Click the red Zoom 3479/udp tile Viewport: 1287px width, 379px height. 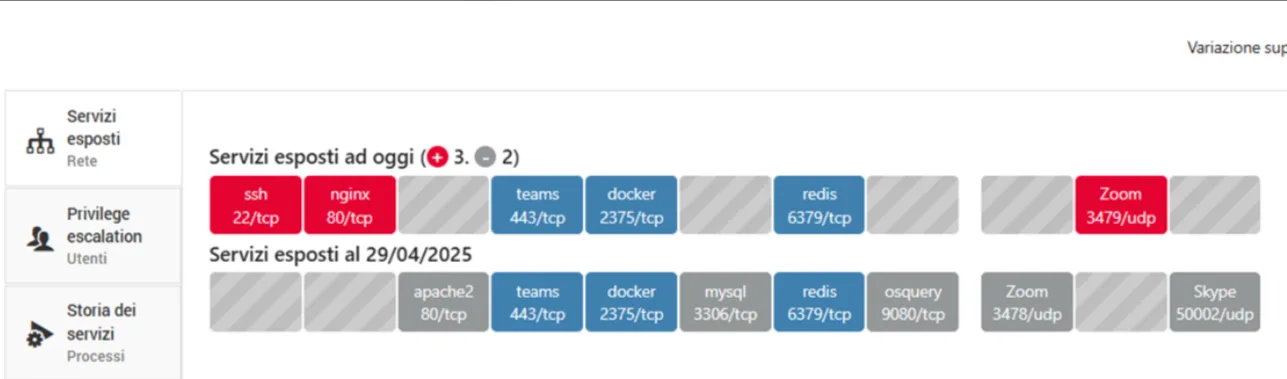(1121, 205)
